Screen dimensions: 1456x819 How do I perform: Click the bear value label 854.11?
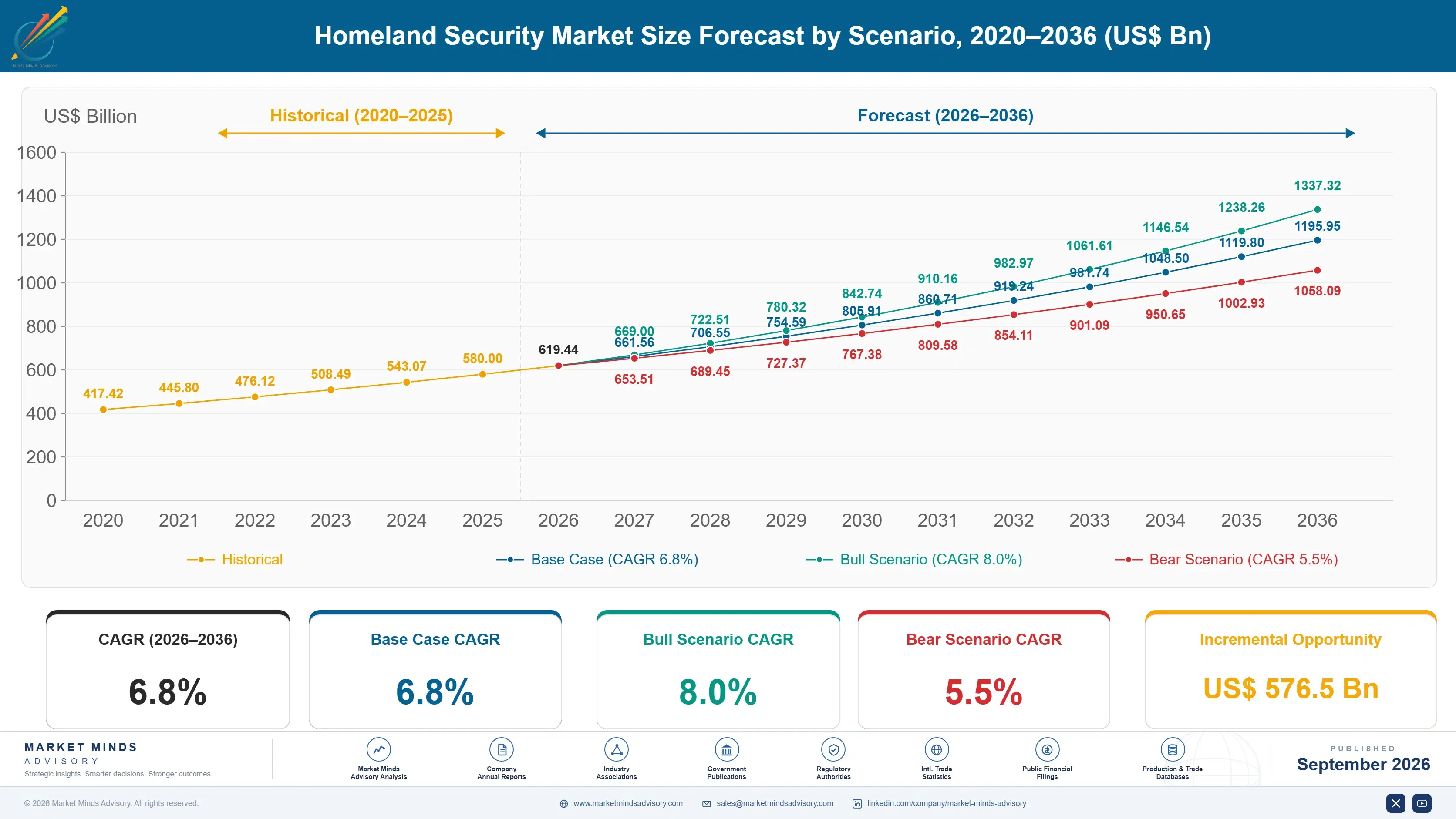pyautogui.click(x=1014, y=336)
